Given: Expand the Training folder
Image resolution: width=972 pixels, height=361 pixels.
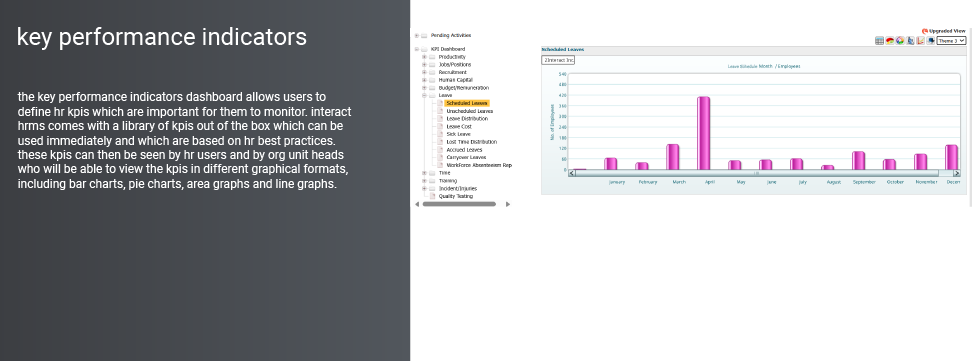Looking at the screenshot, I should (425, 181).
